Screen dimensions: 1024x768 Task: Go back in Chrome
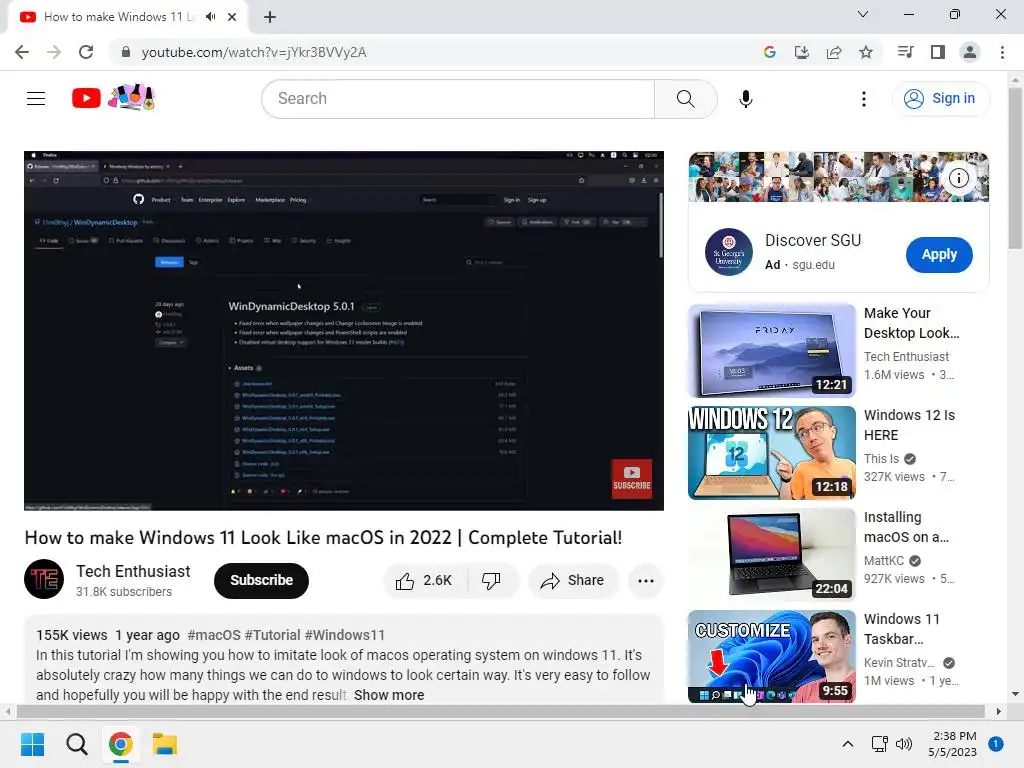pyautogui.click(x=22, y=52)
